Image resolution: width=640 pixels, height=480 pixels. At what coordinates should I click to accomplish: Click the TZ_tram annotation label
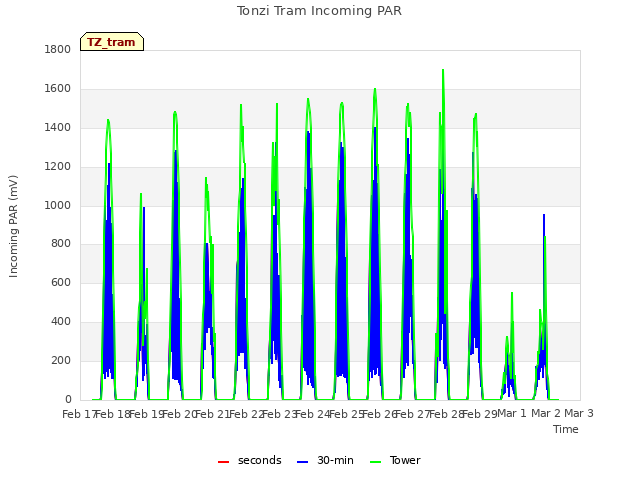point(111,42)
